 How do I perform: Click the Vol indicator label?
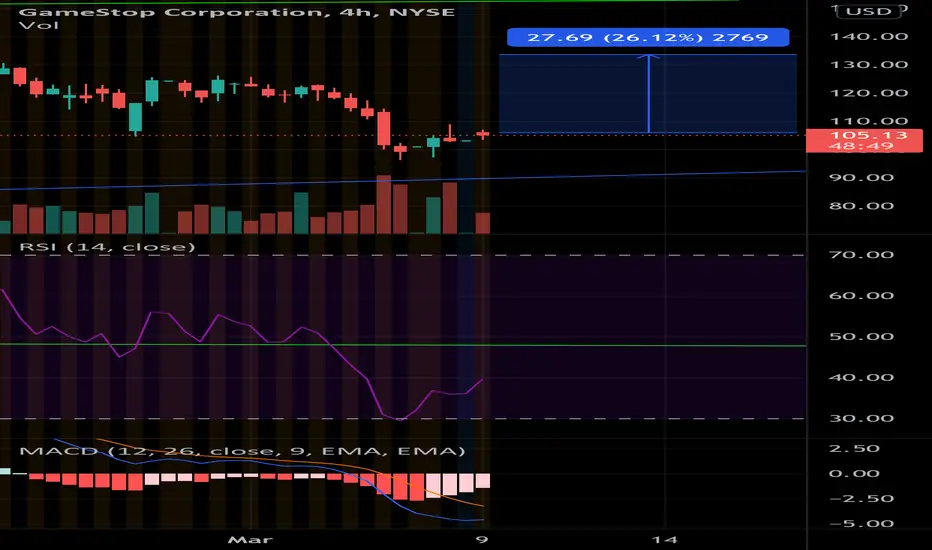click(x=39, y=25)
